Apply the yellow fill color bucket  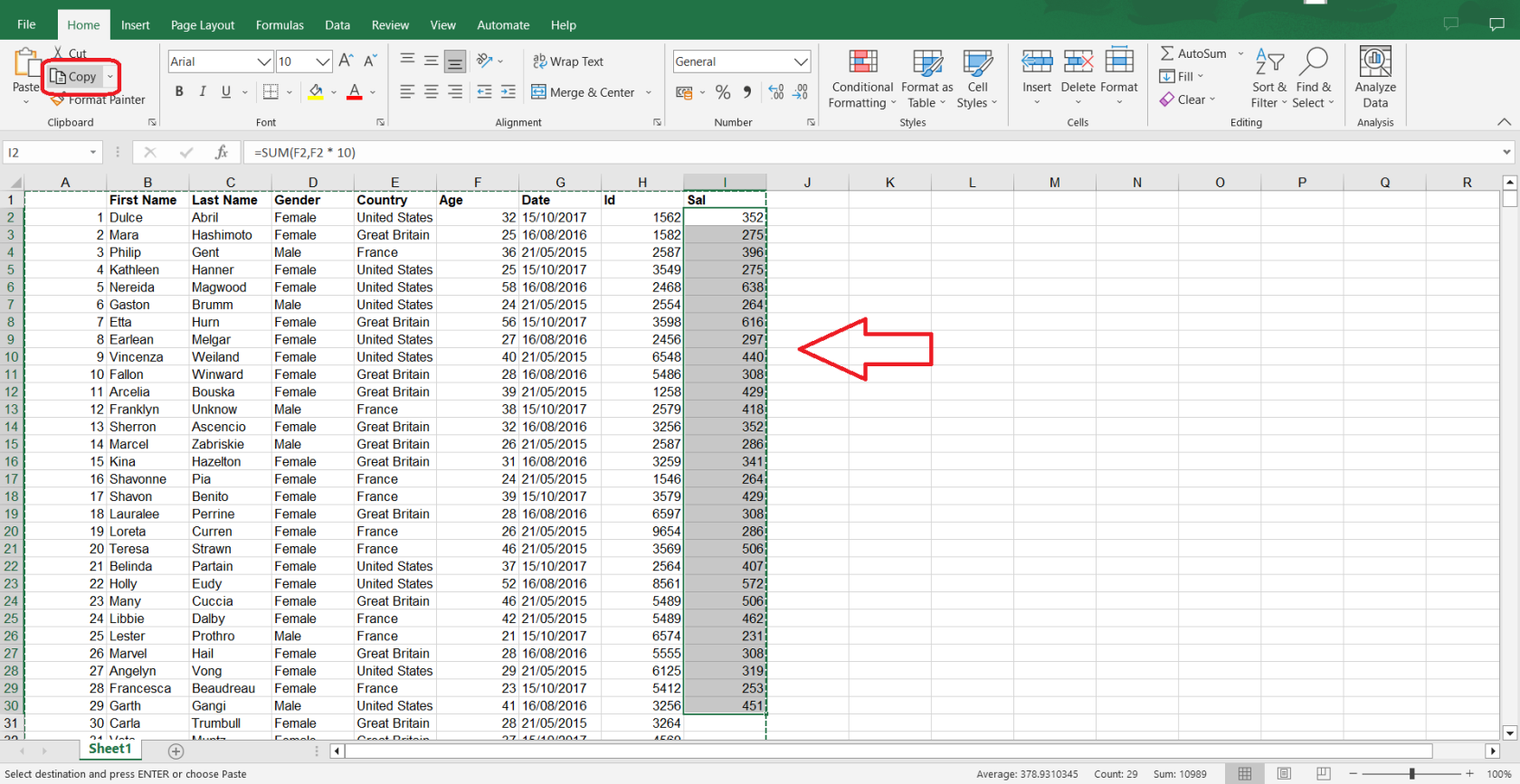[x=316, y=91]
